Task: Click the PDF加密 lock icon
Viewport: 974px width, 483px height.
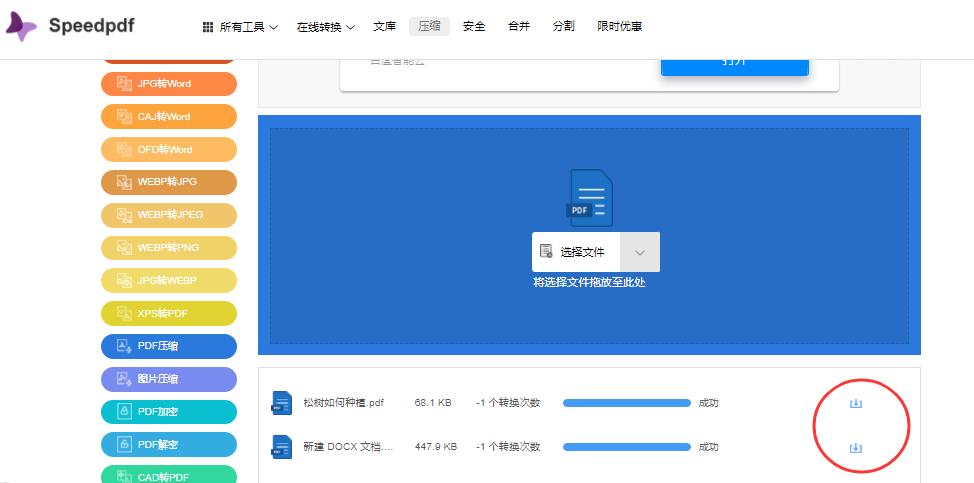Action: [x=124, y=412]
